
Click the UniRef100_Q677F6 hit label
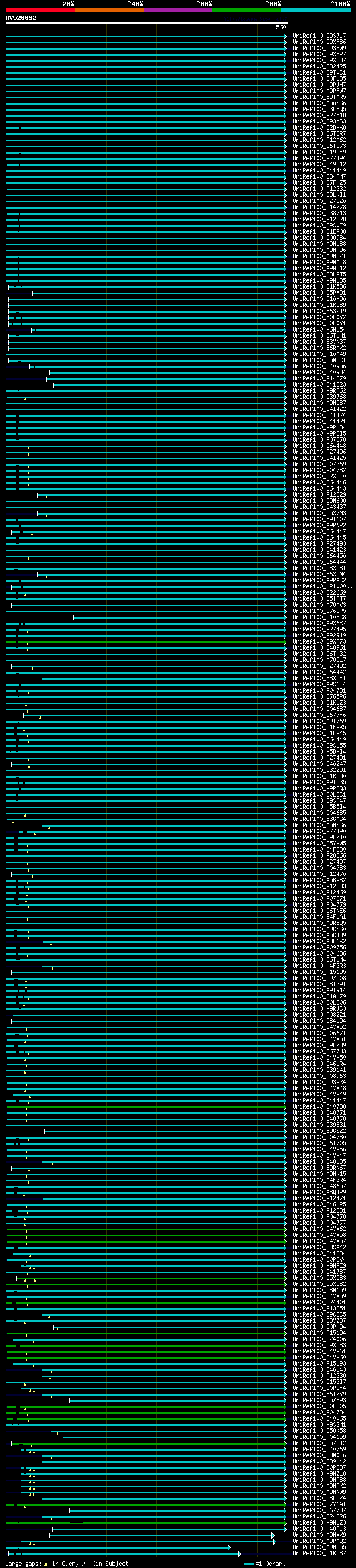[x=319, y=715]
